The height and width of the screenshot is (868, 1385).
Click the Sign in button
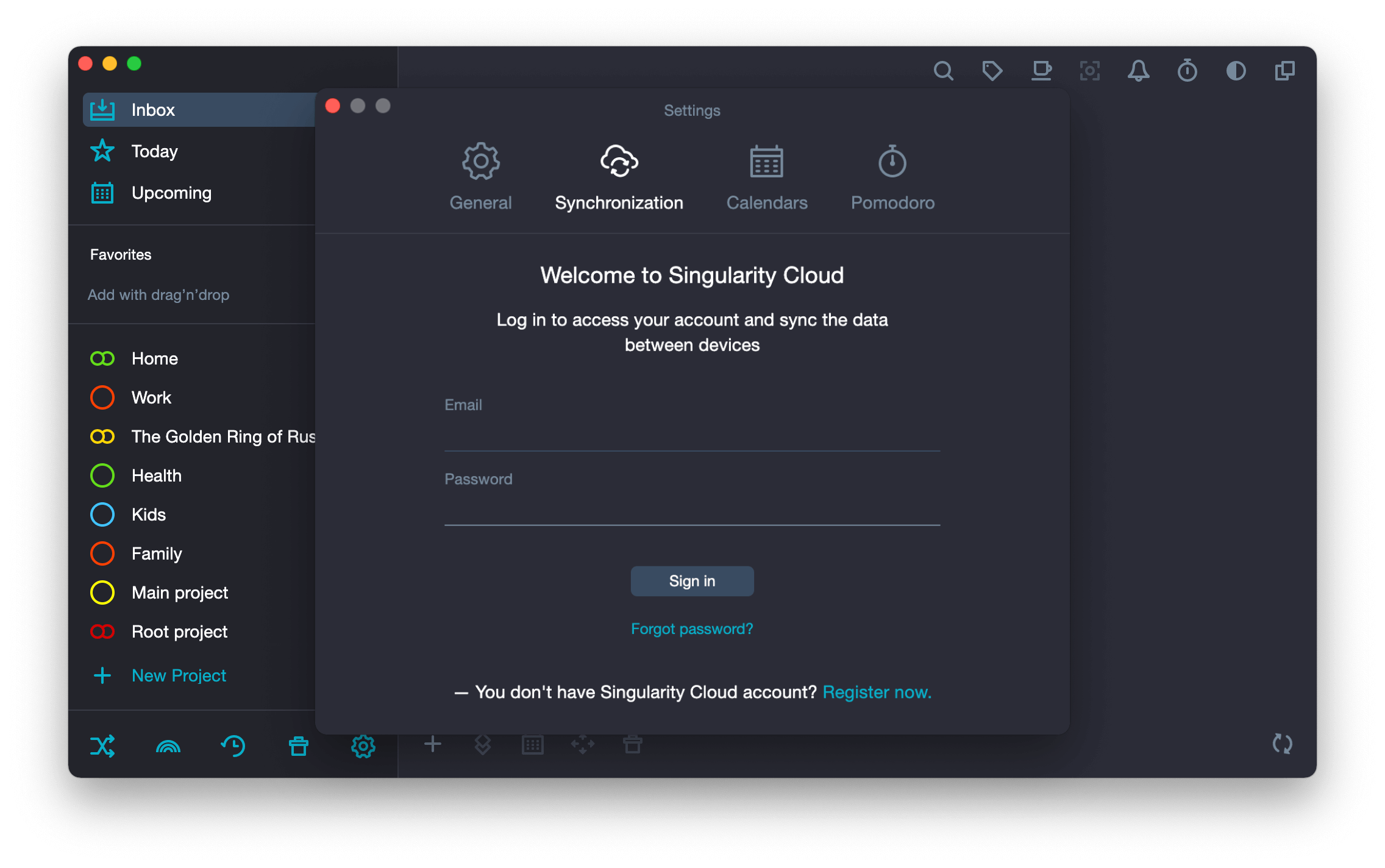[692, 581]
